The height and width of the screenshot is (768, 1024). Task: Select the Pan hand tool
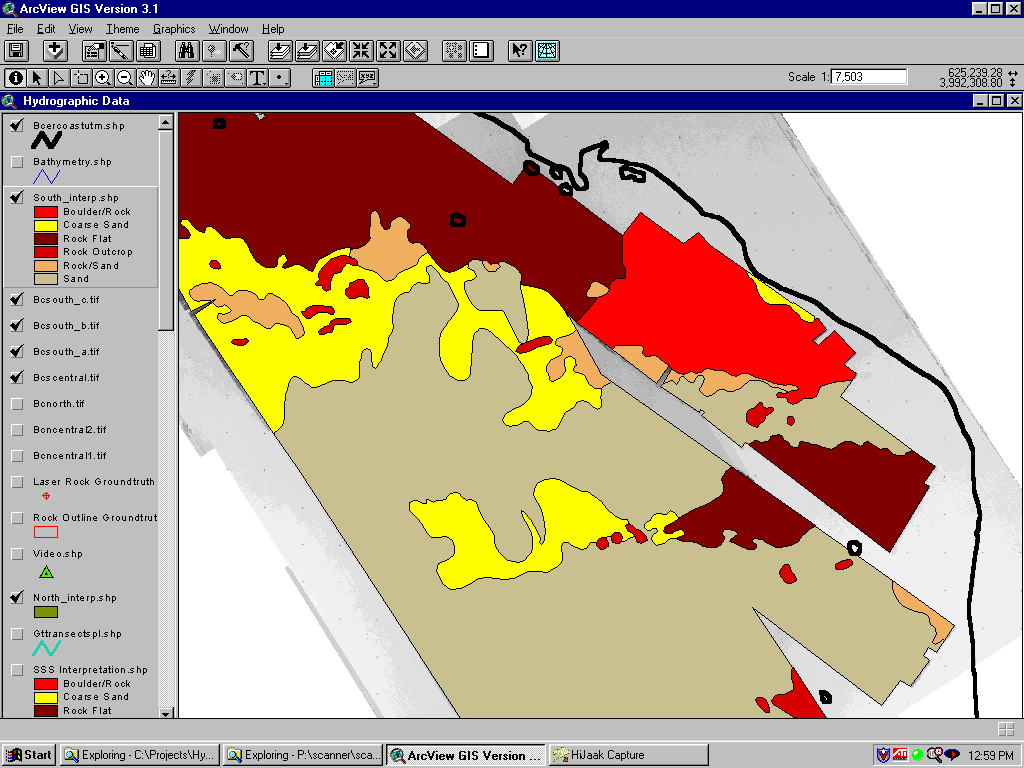(x=147, y=77)
